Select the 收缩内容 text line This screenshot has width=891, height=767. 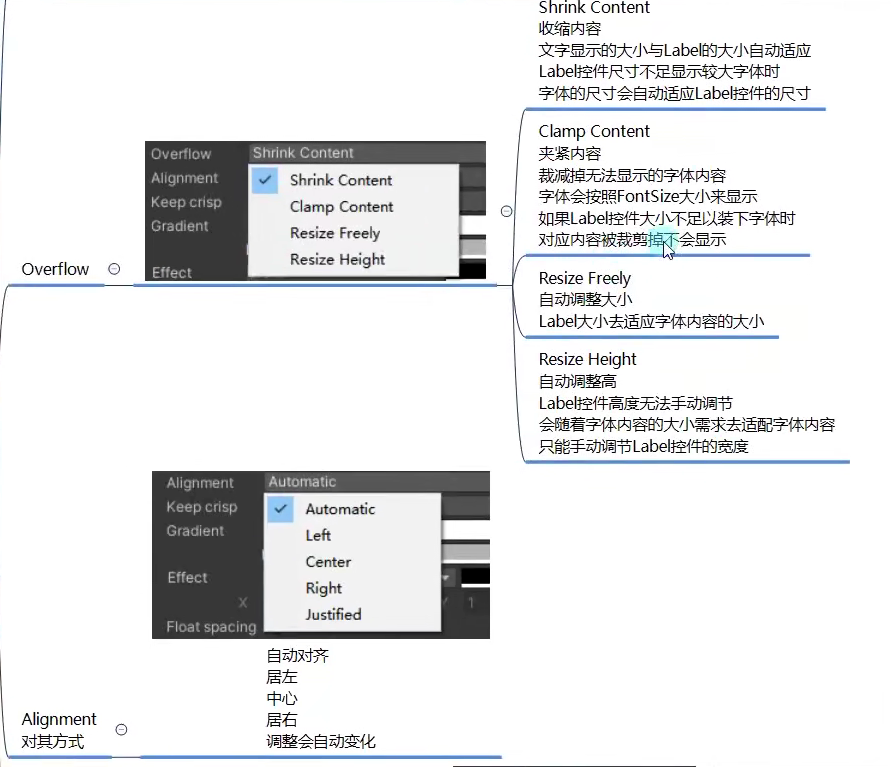point(569,29)
